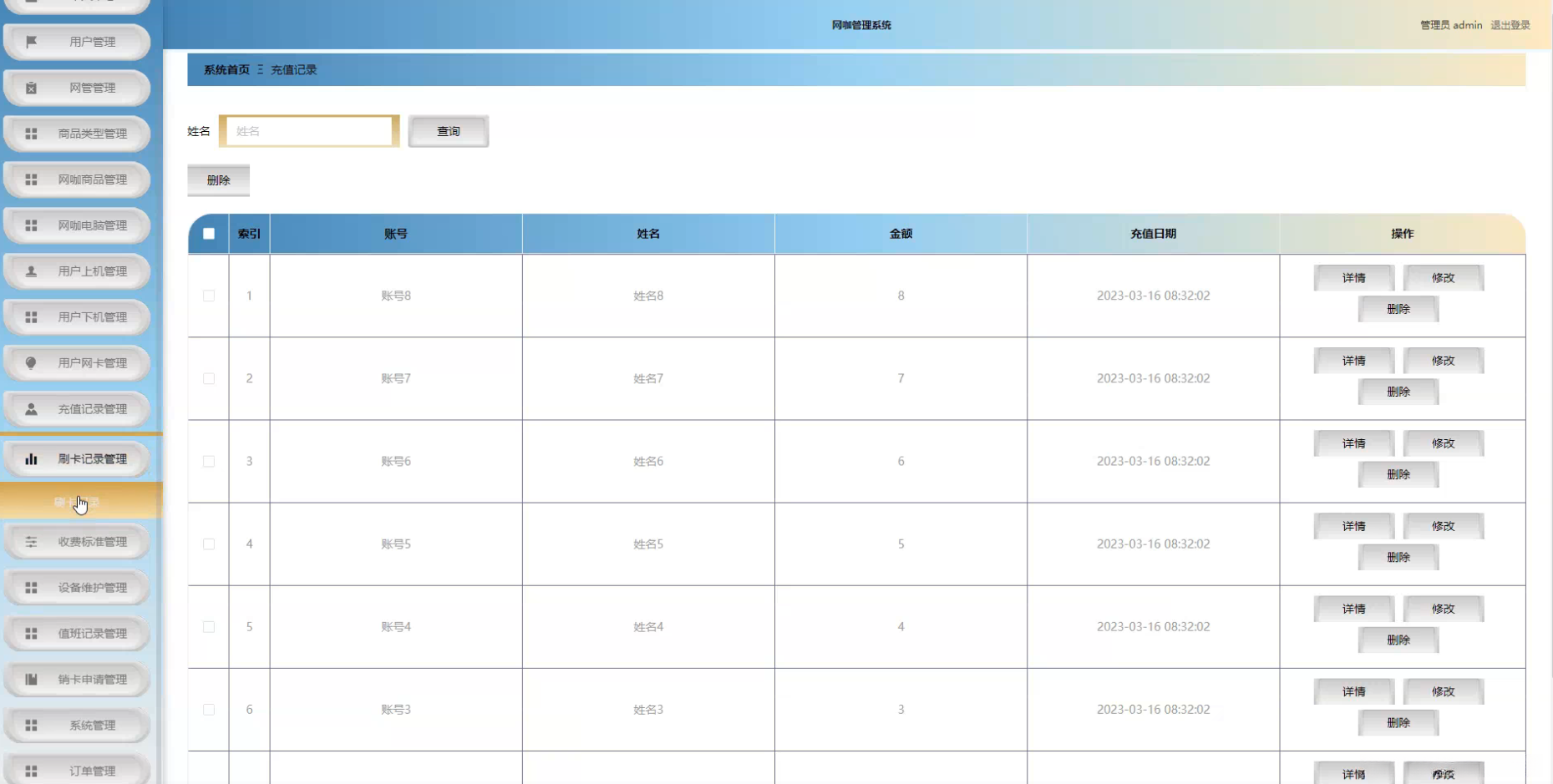The image size is (1553, 784).
Task: Toggle the select-all checkbox in table header
Action: click(x=209, y=234)
